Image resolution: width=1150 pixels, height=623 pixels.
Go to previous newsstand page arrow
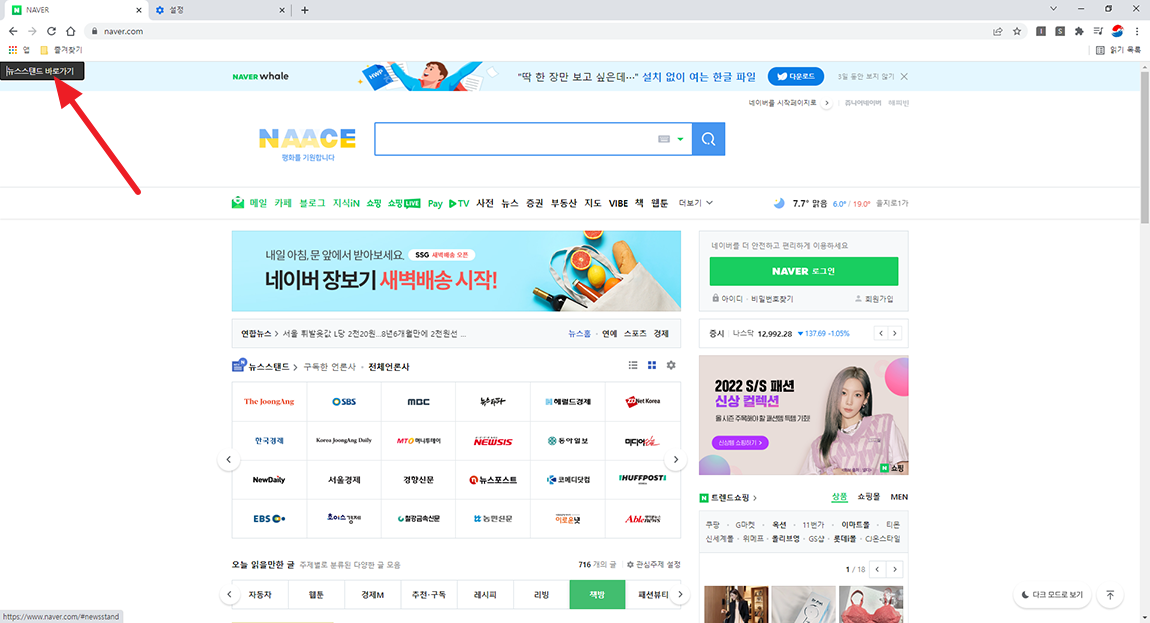click(x=229, y=459)
